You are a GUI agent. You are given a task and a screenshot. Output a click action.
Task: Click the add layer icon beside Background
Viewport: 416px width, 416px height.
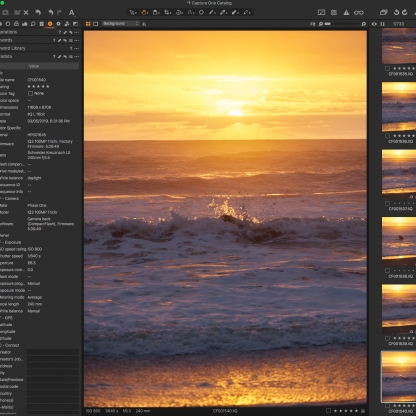tap(144, 24)
